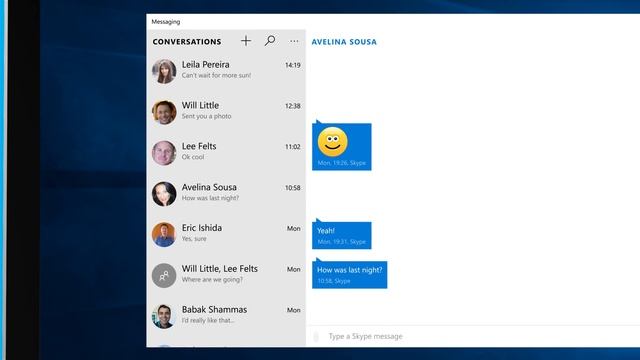Start a new conversation with plus icon
The image size is (640, 360).
[246, 41]
